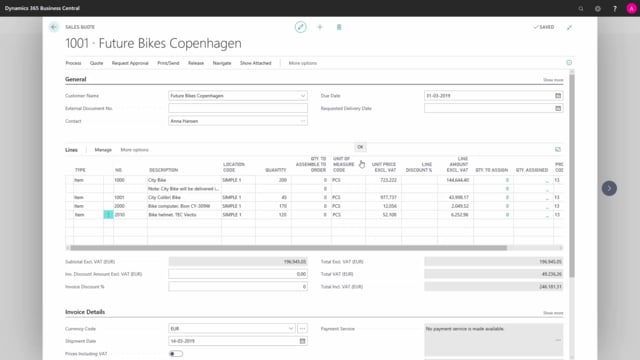Collapse the Invoice Details heading

tap(85, 312)
